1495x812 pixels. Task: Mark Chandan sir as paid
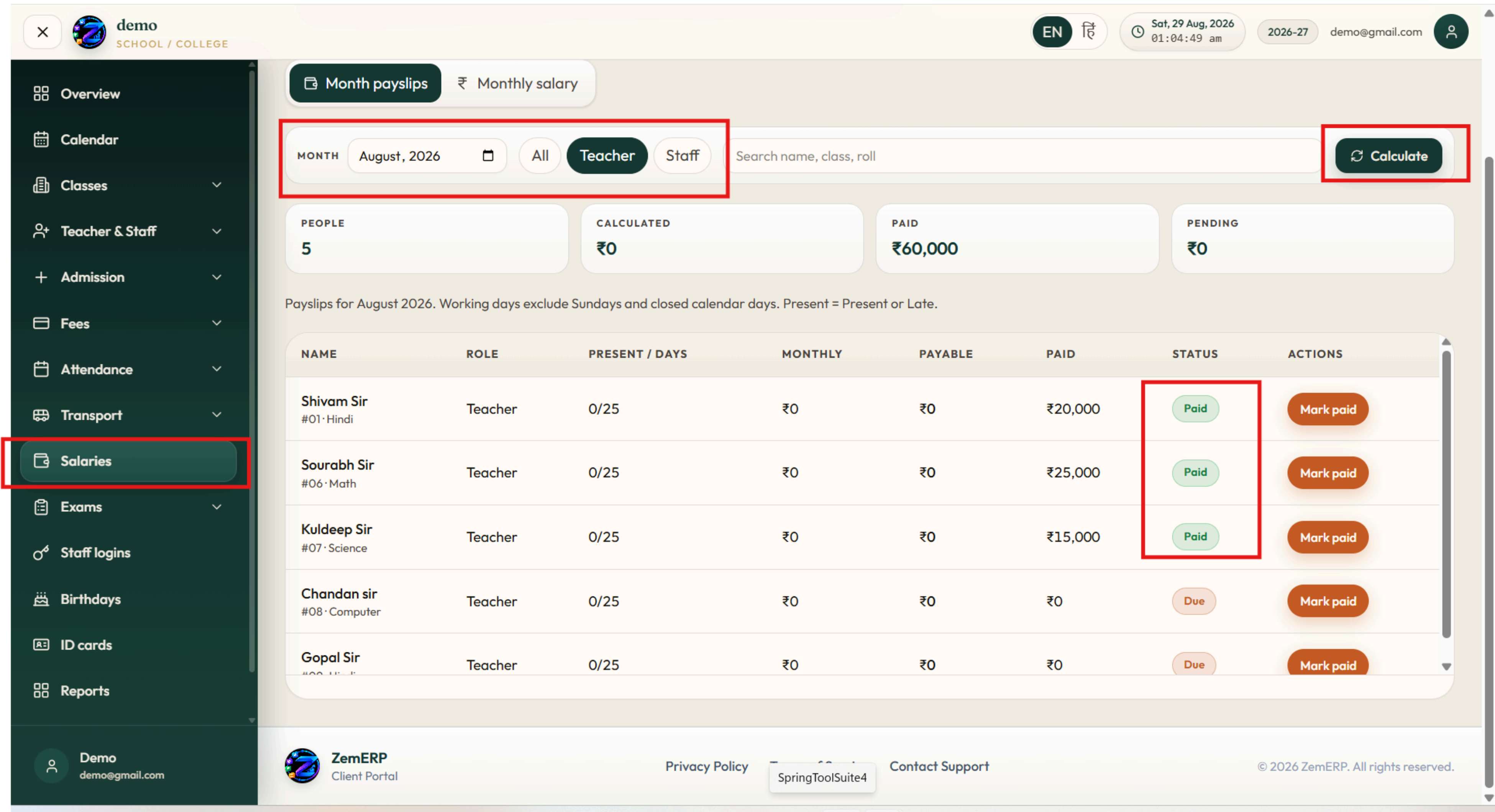1327,601
